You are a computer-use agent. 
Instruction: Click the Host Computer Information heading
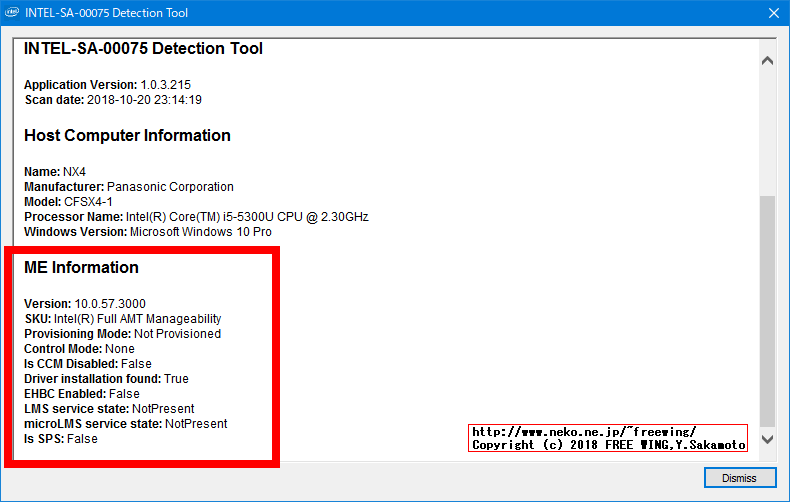tap(127, 136)
